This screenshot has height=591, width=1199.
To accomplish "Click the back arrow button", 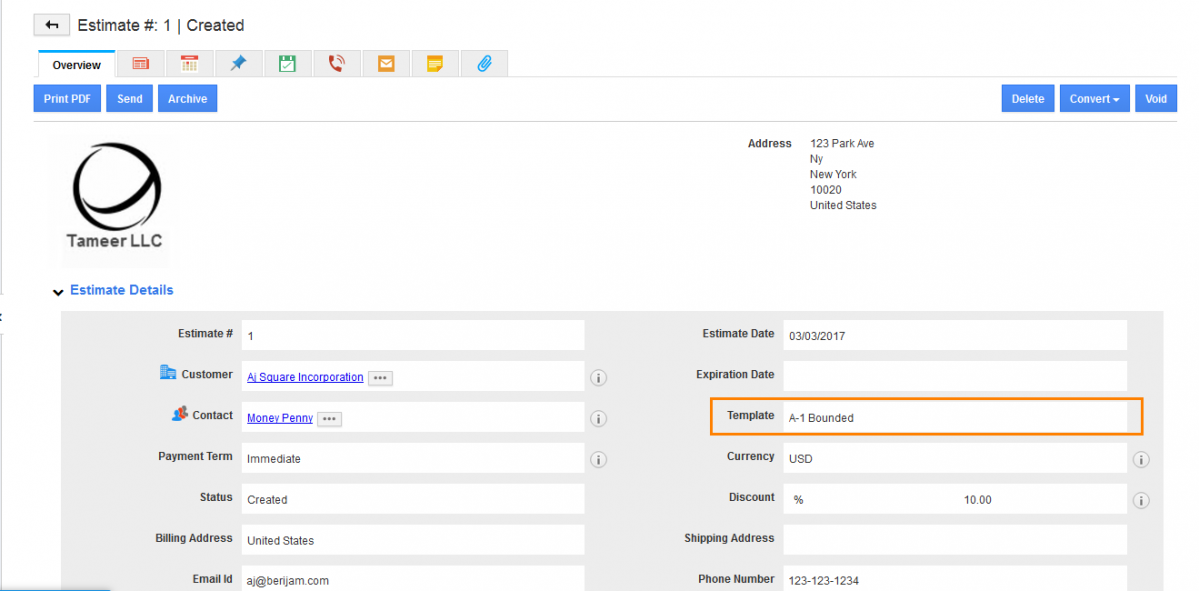I will point(51,25).
